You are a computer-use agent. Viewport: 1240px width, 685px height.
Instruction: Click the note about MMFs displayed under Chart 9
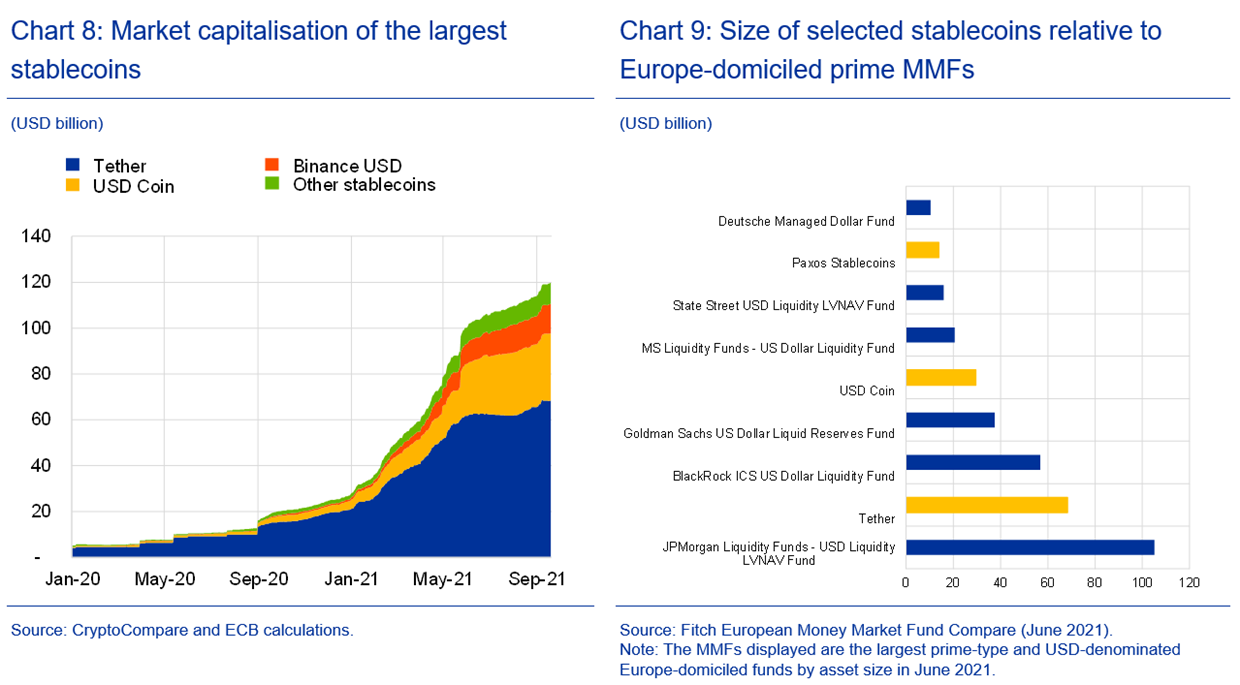(900, 660)
